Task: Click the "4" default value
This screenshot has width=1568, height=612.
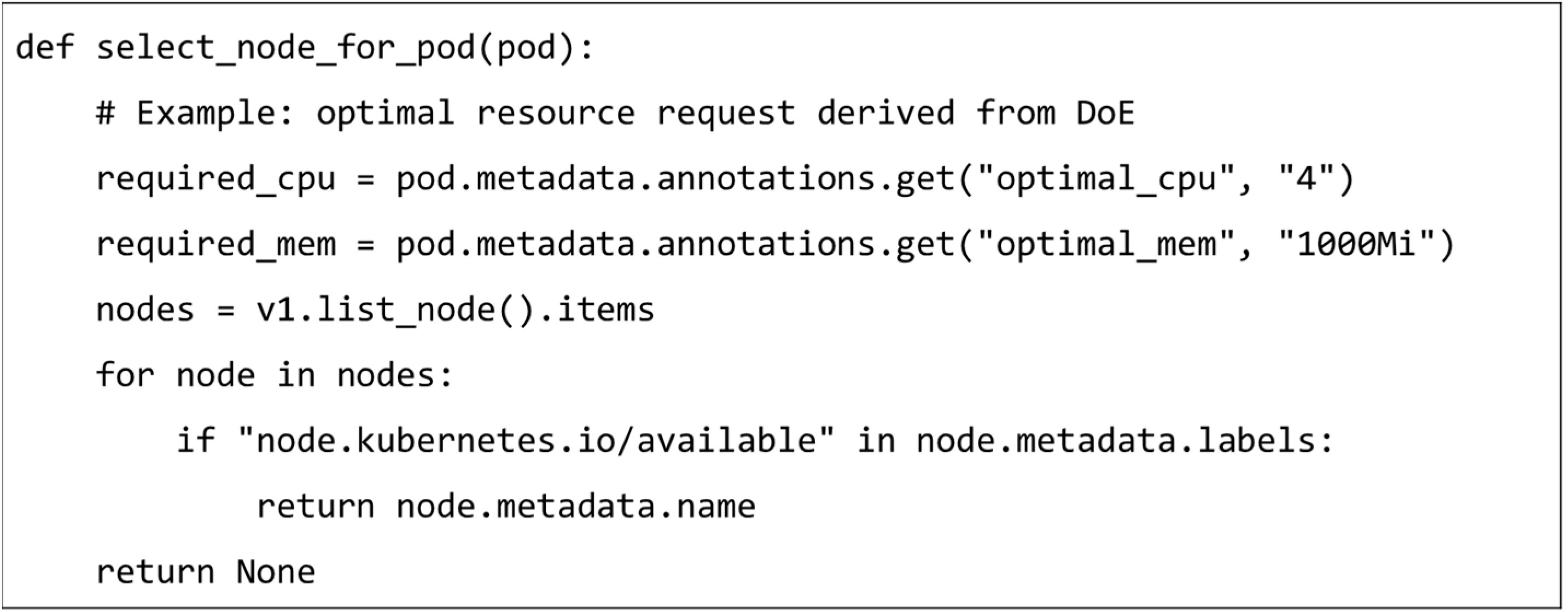Action: [x=1305, y=179]
